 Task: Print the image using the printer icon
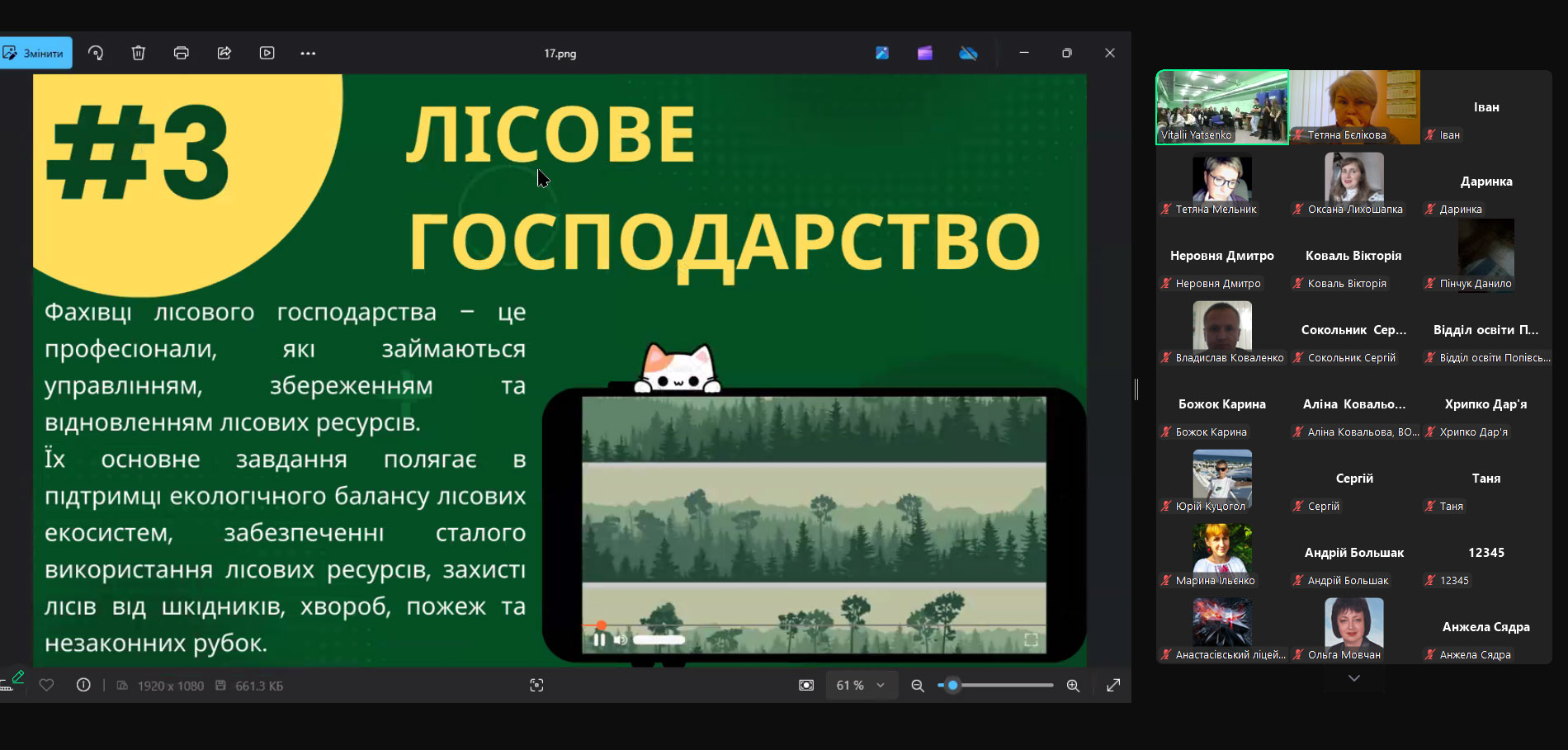coord(182,53)
